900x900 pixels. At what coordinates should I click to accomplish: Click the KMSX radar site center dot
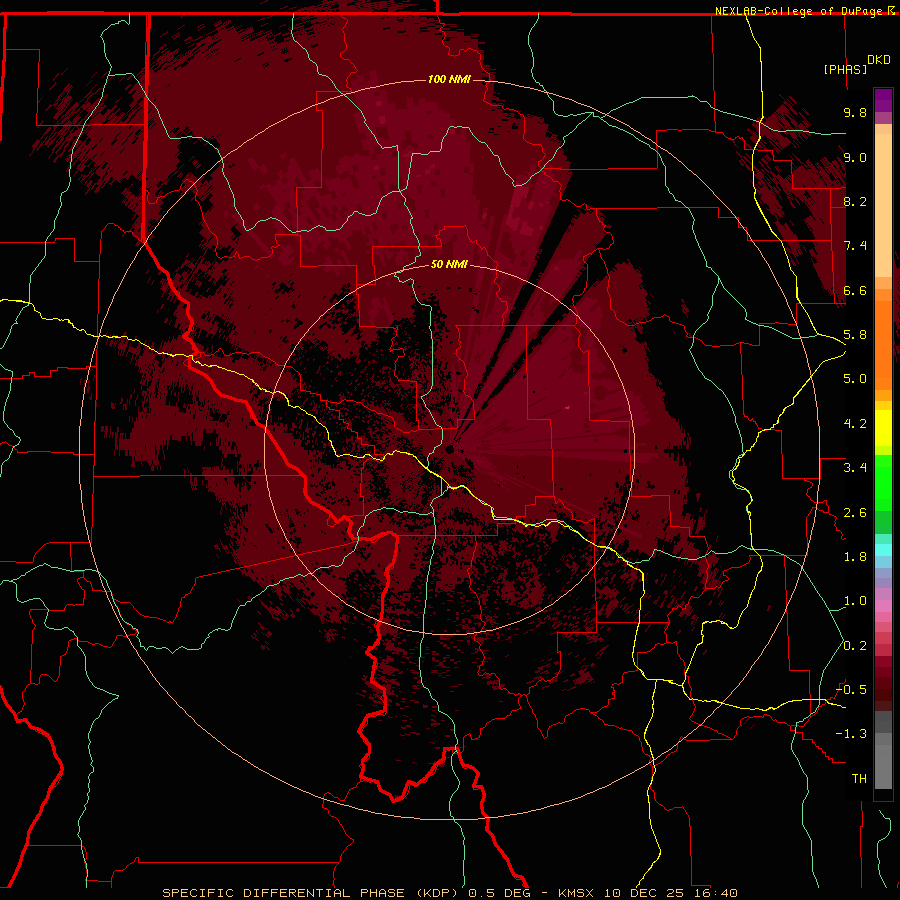pos(450,449)
